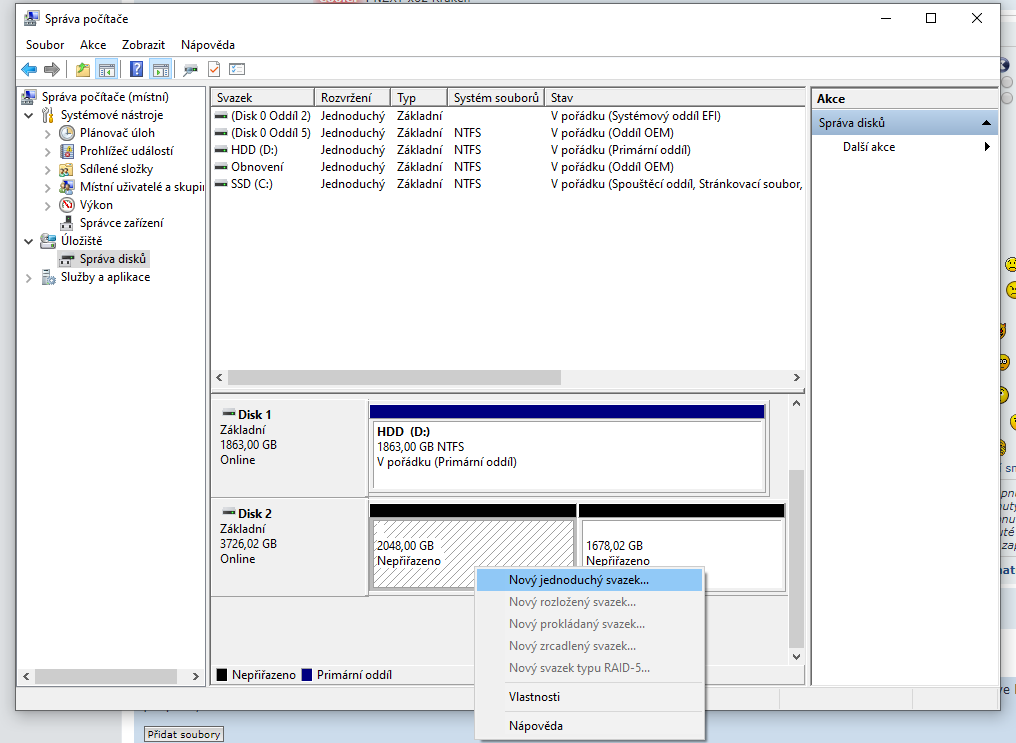This screenshot has height=743, width=1016.
Task: Expand Další akce submenu arrow
Action: click(987, 147)
